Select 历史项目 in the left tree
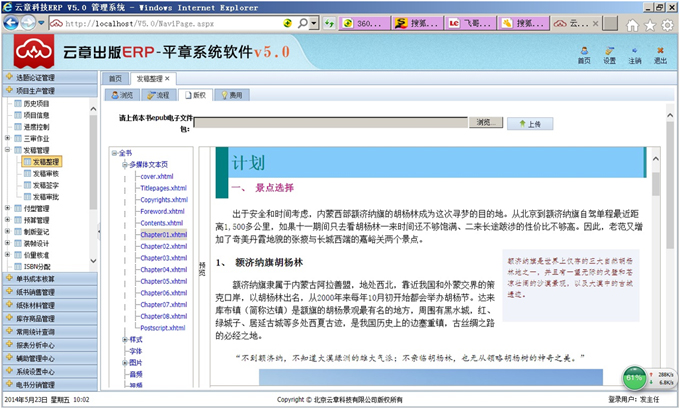The height and width of the screenshot is (409, 680). [36, 103]
